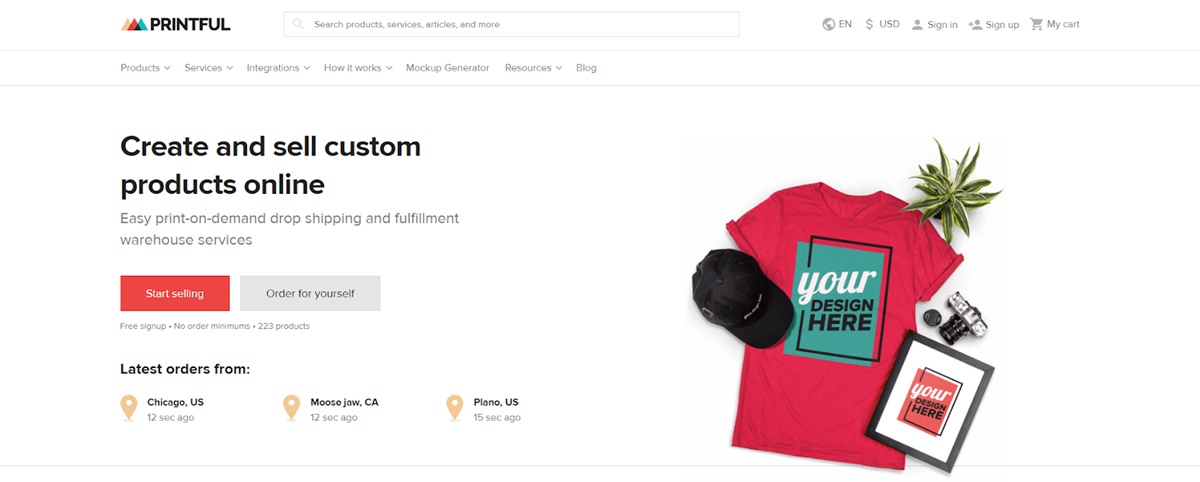Click the Plano, US location pin
This screenshot has width=1200, height=482.
(454, 408)
